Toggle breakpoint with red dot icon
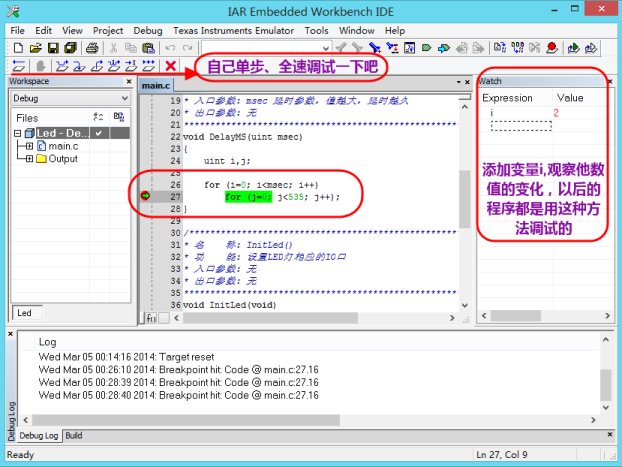The height and width of the screenshot is (467, 622). [552, 48]
